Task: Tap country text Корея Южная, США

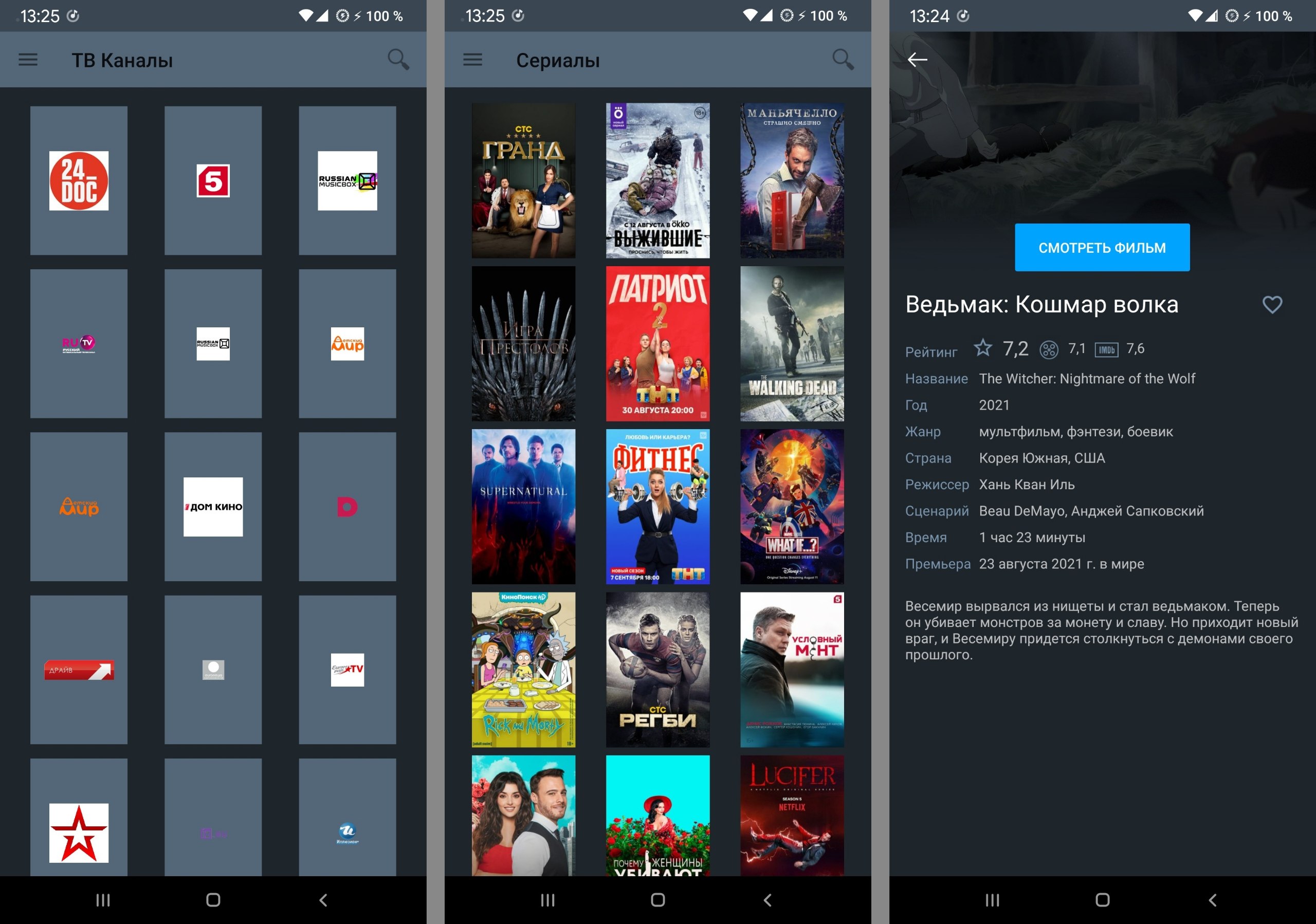Action: (1042, 458)
